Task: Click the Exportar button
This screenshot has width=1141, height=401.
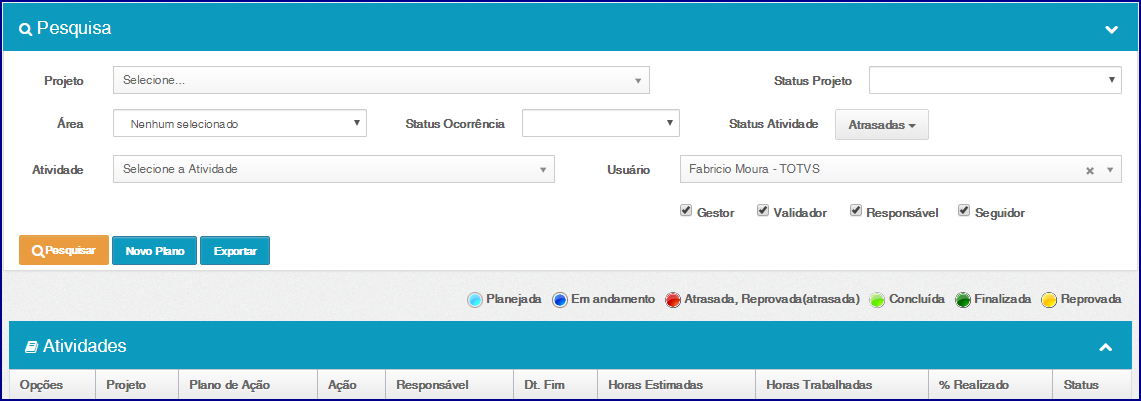Action: (235, 250)
